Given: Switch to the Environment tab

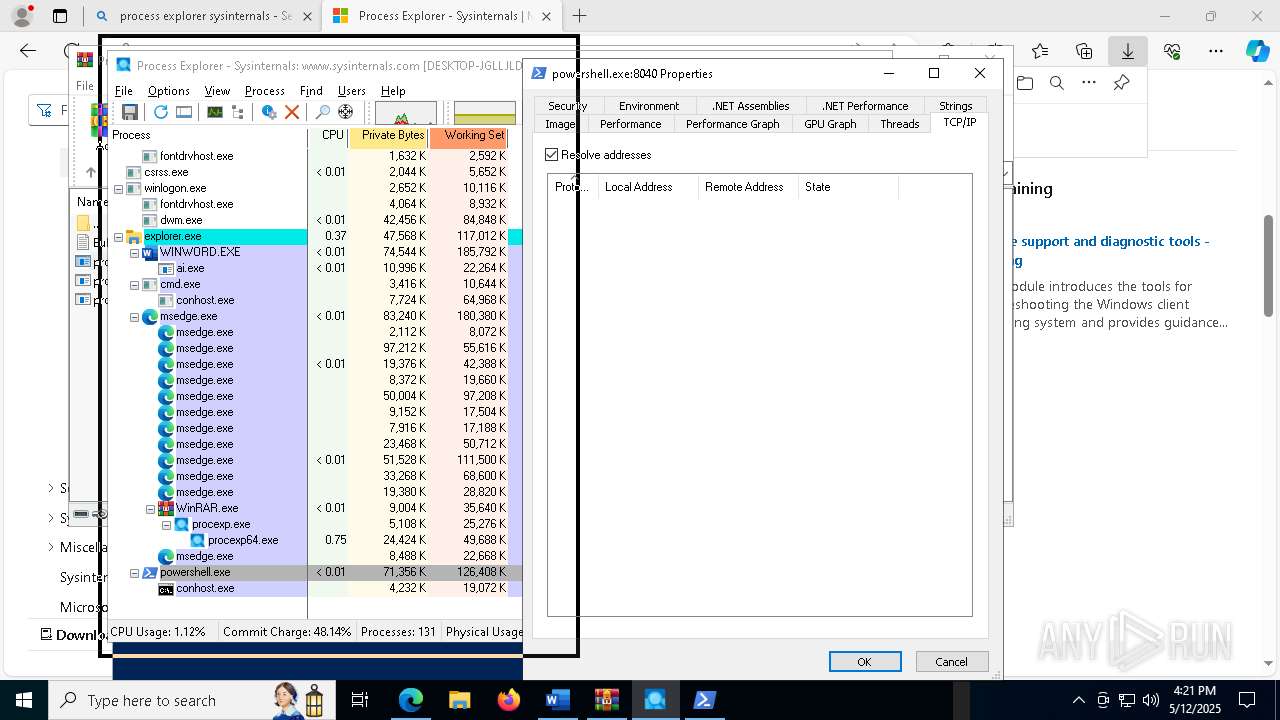Looking at the screenshot, I should click(648, 106).
